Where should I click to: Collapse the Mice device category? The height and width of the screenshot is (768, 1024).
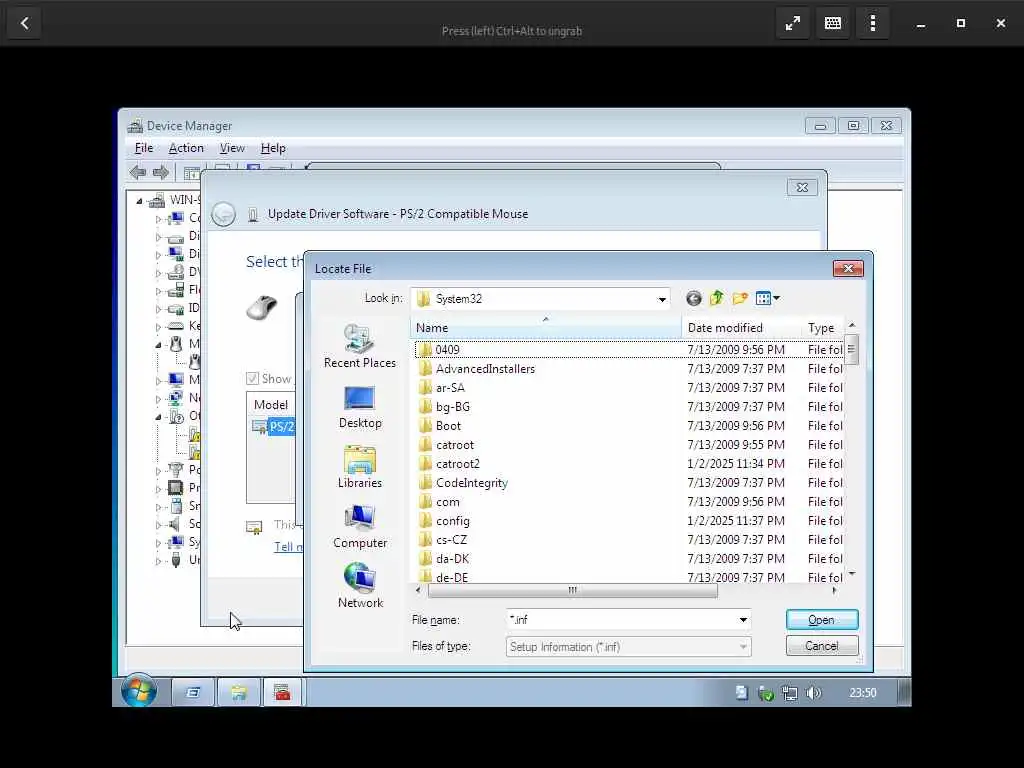(x=158, y=344)
